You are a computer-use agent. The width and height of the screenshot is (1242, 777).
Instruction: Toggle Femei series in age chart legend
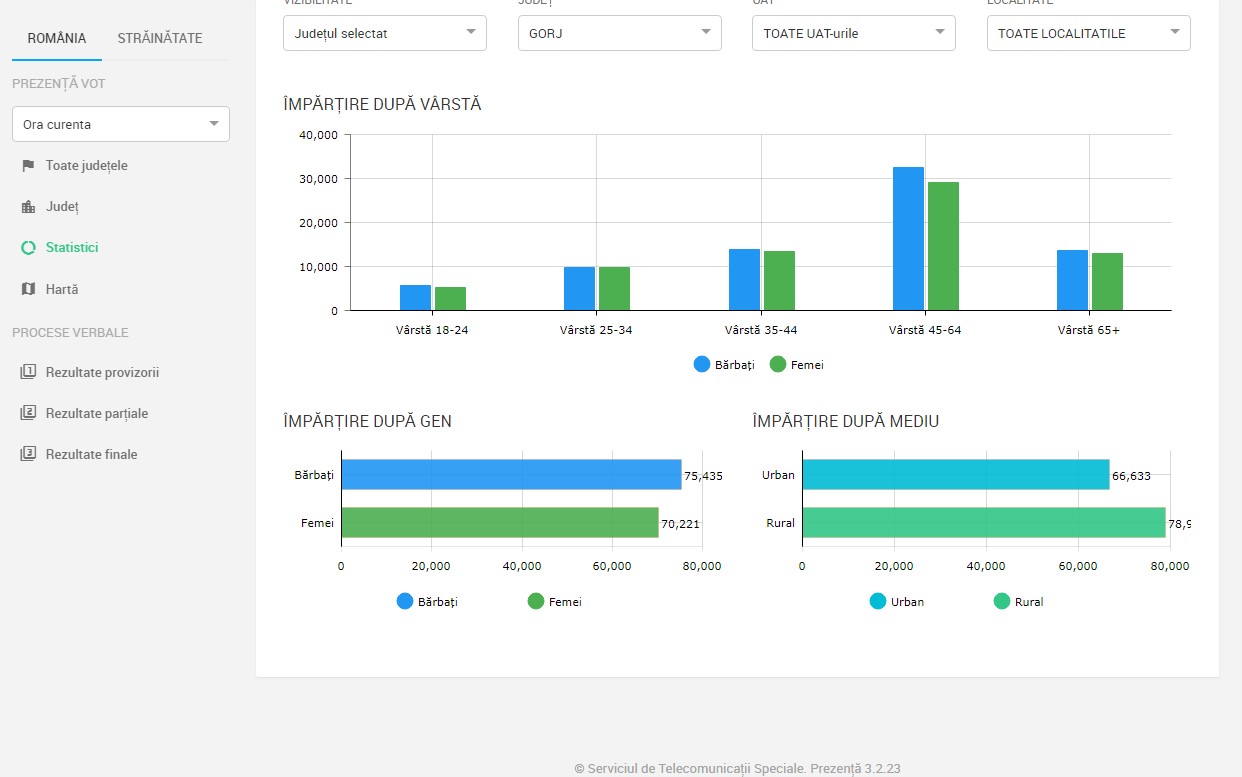click(797, 365)
